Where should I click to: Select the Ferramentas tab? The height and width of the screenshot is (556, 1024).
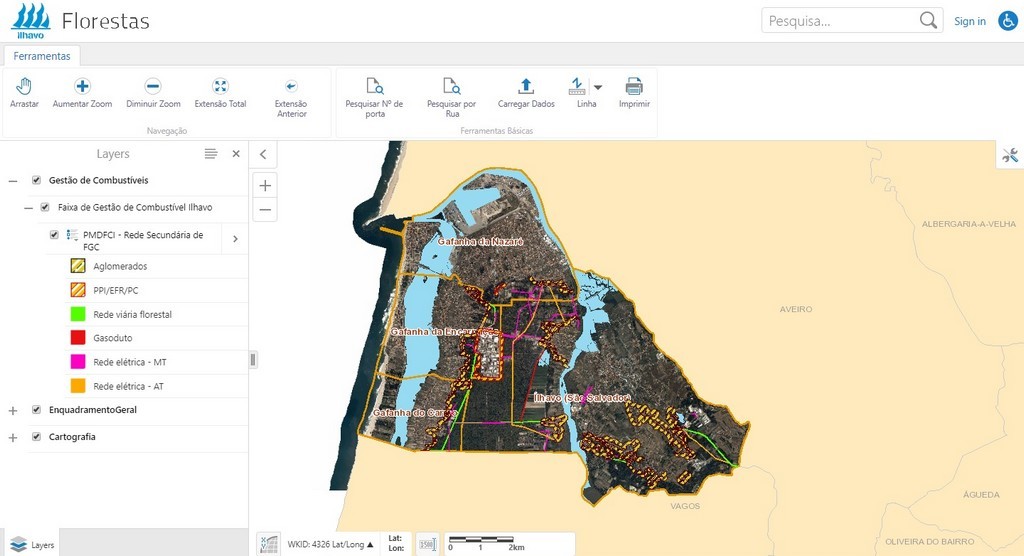(42, 56)
